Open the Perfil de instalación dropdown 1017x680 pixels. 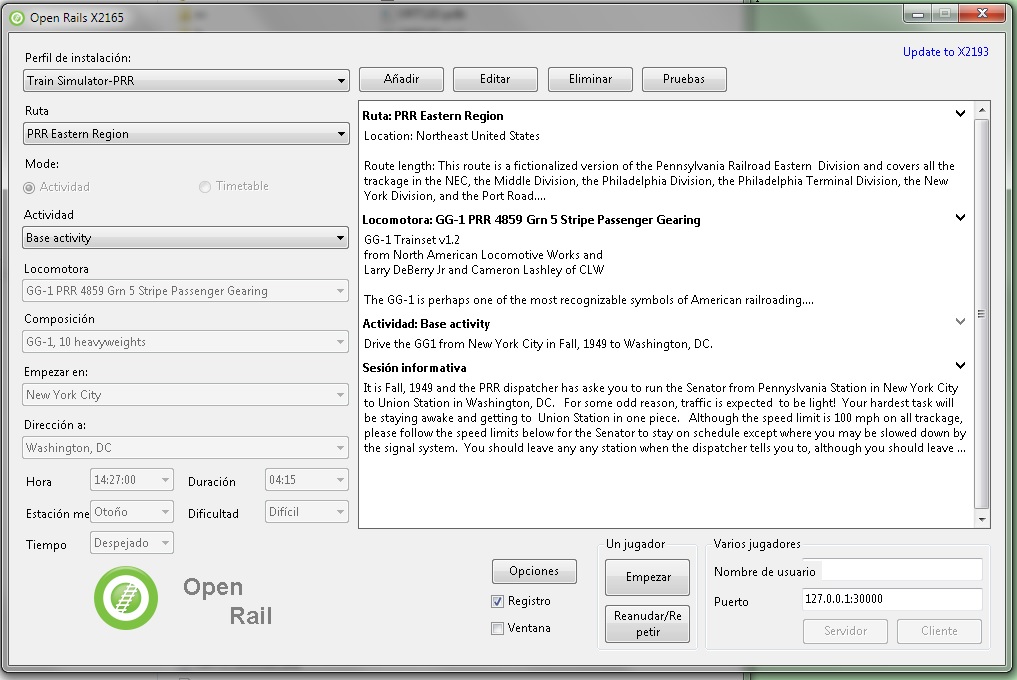(x=186, y=81)
